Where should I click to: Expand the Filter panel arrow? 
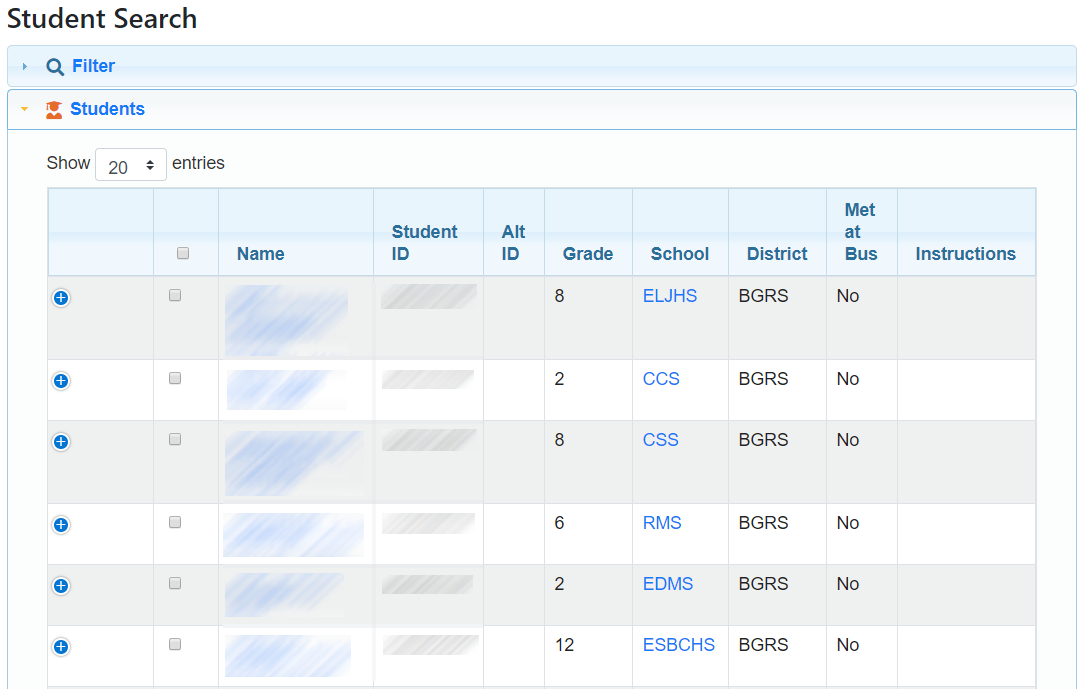[25, 67]
